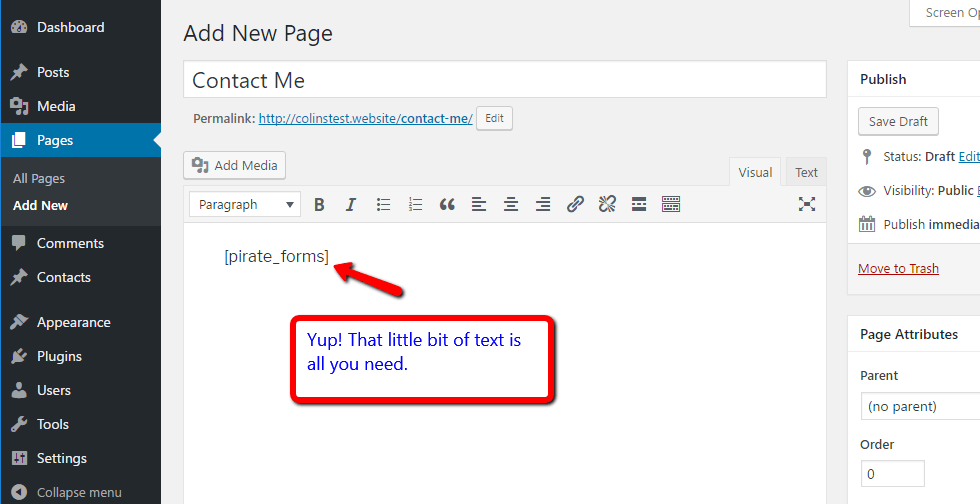Open the Posts menu
Viewport: 980px width, 504px height.
click(81, 73)
